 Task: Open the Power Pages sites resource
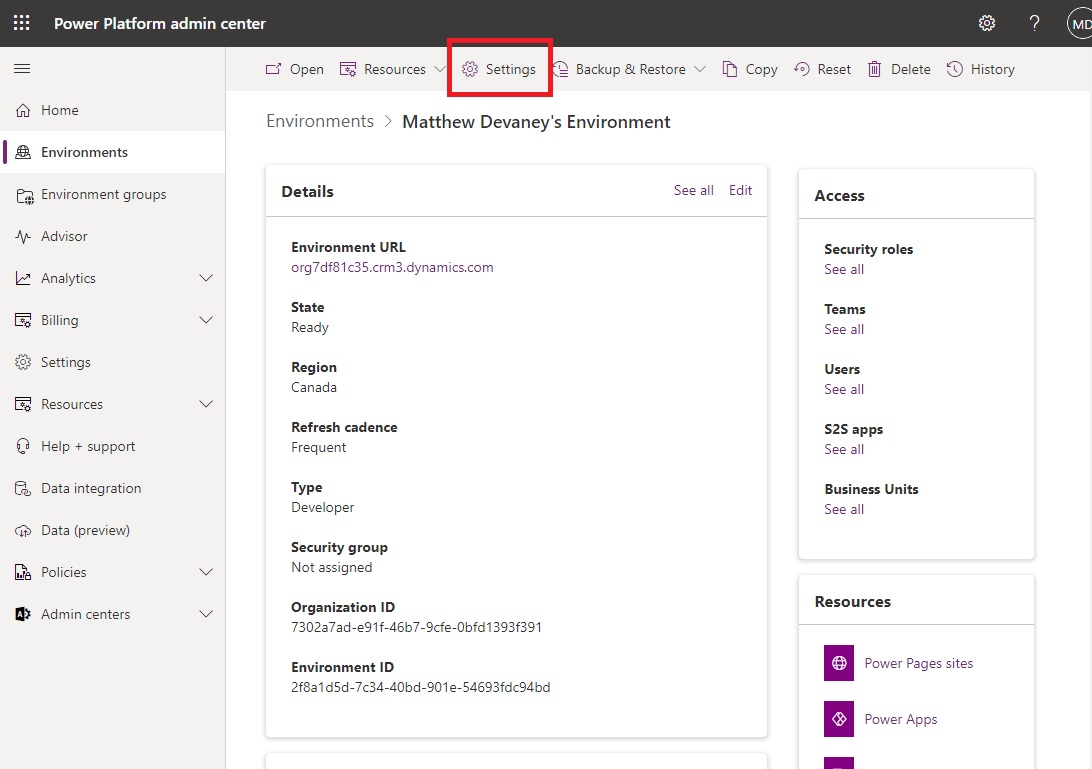coord(838,663)
